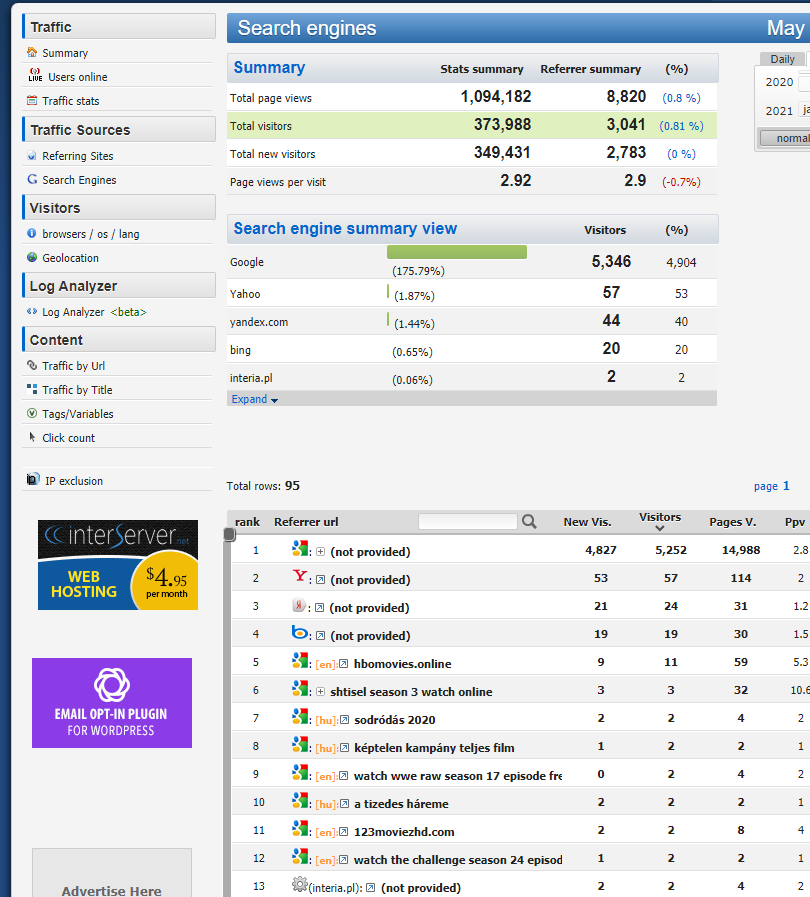Click Google's green visitors percentage bar
The image size is (810, 897).
click(x=456, y=252)
